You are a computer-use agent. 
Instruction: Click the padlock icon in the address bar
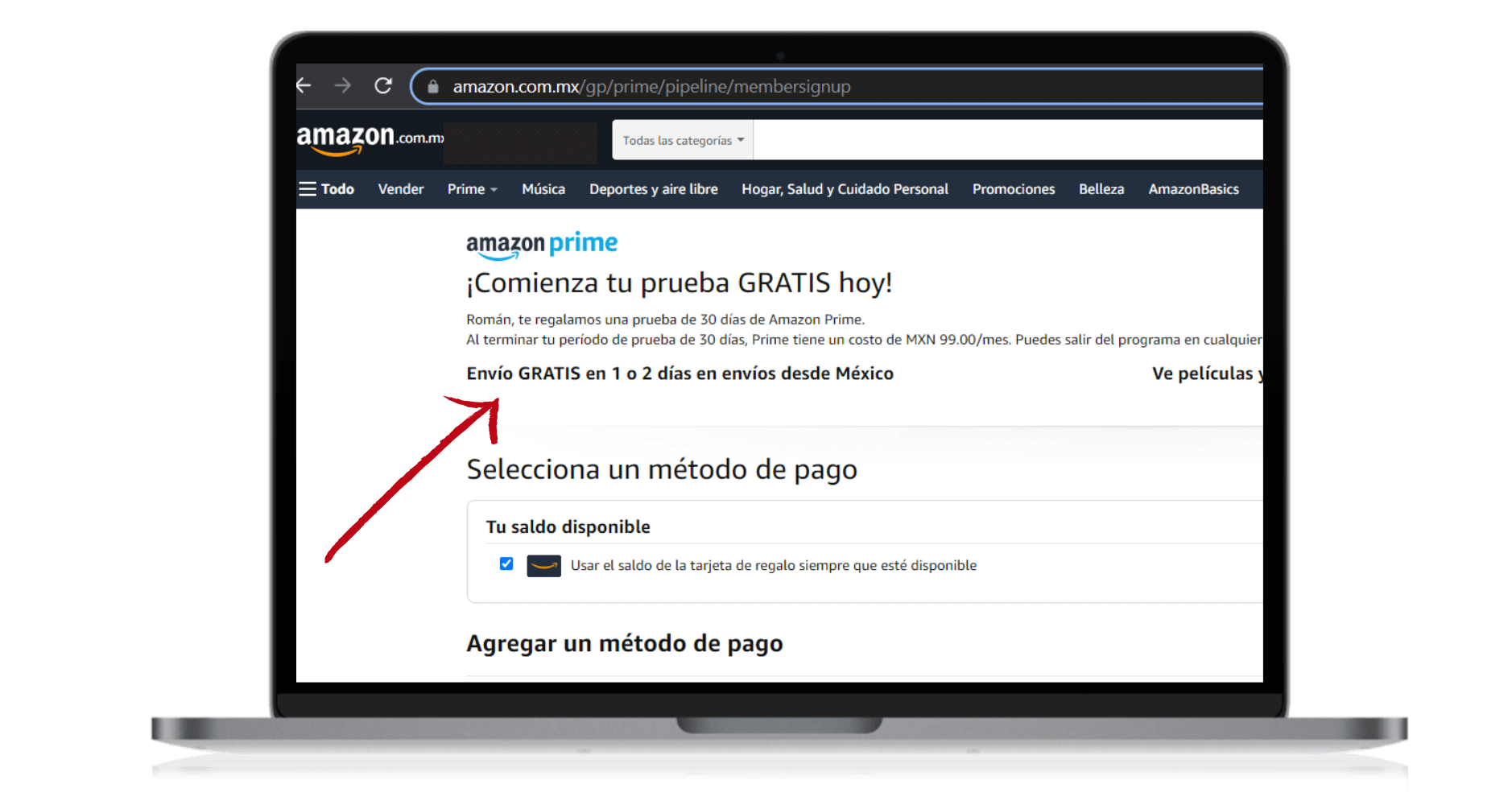click(x=433, y=86)
